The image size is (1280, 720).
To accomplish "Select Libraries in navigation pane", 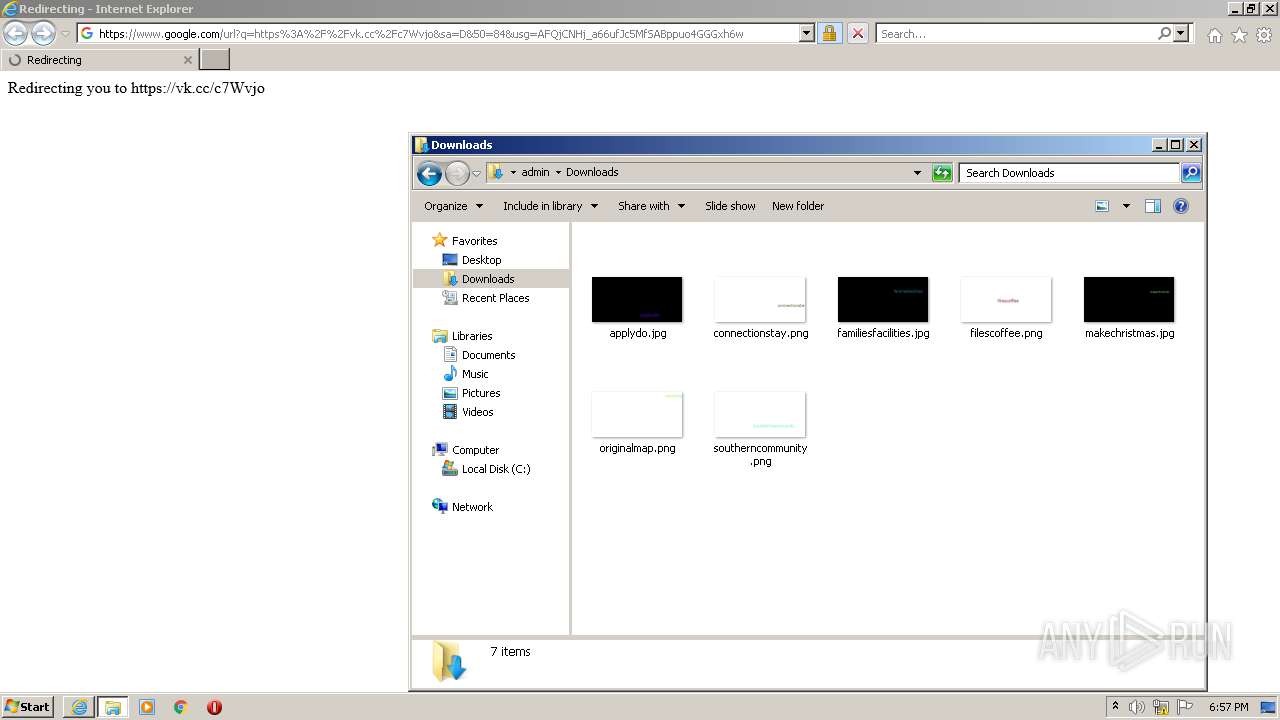I will tap(471, 336).
